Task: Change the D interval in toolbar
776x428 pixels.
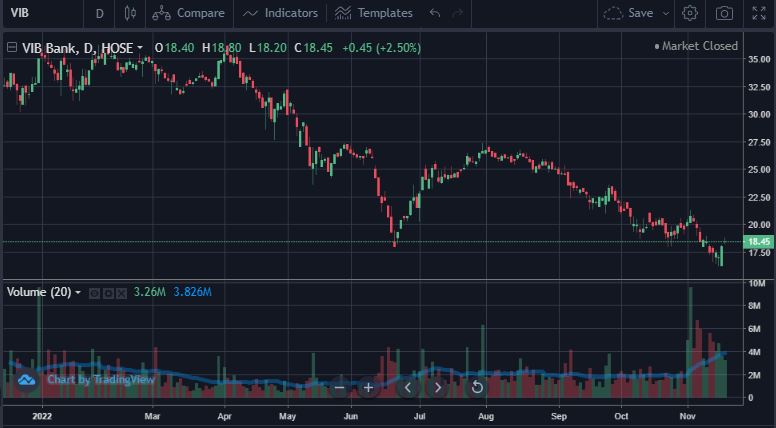Action: point(99,13)
